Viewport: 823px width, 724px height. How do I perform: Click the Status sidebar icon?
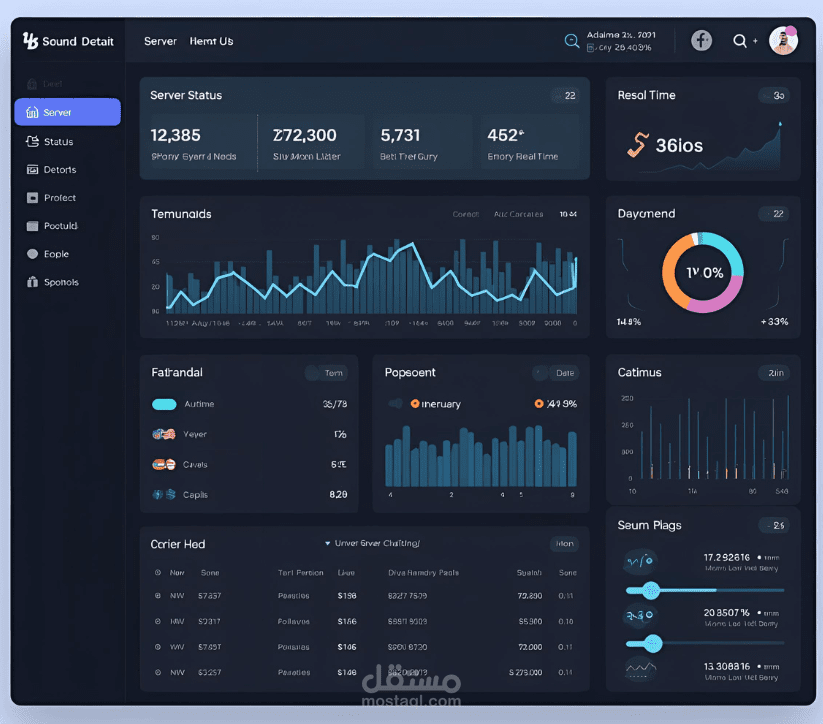pyautogui.click(x=33, y=141)
